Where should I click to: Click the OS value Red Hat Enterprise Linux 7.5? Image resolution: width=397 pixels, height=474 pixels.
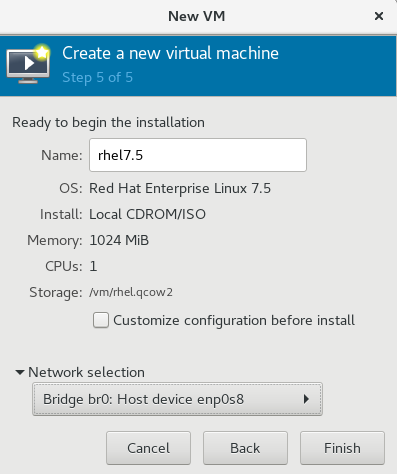pos(180,188)
